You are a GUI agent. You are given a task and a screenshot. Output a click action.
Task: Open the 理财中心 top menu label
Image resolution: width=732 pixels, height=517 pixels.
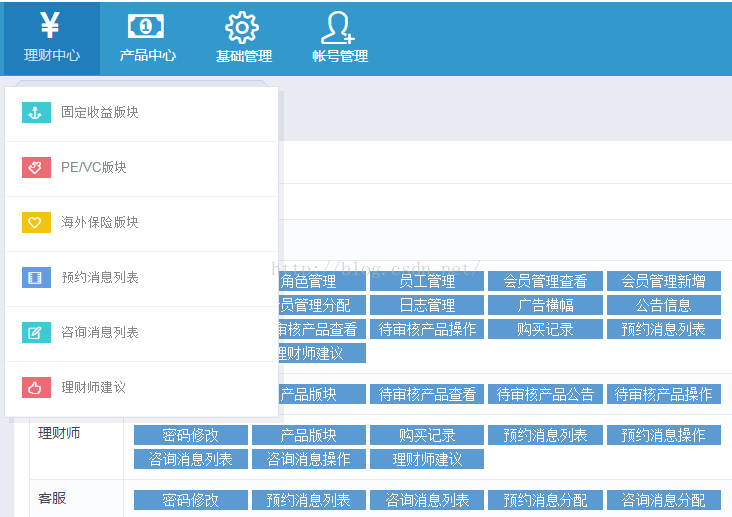(x=52, y=55)
